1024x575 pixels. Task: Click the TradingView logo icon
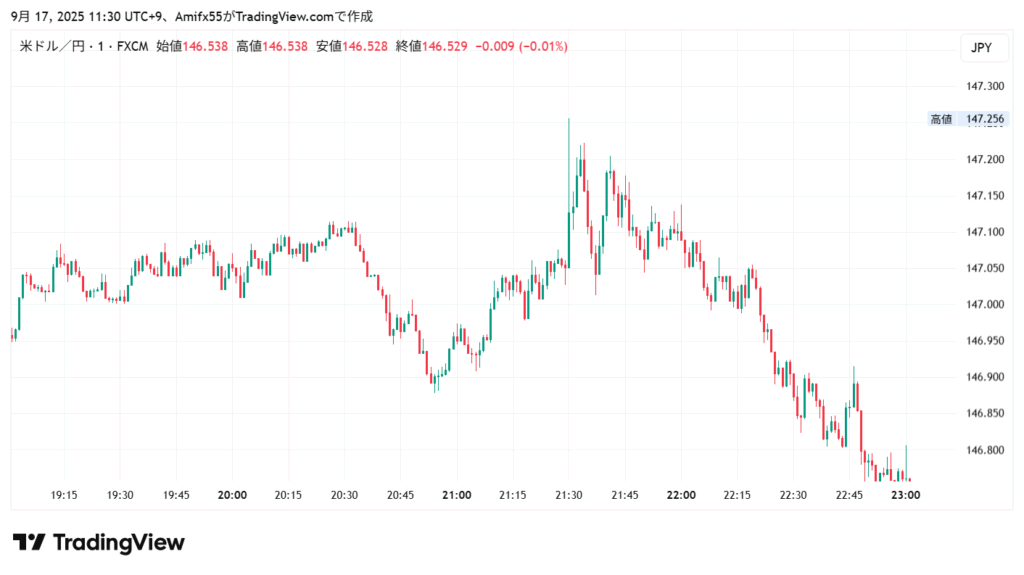coord(29,543)
